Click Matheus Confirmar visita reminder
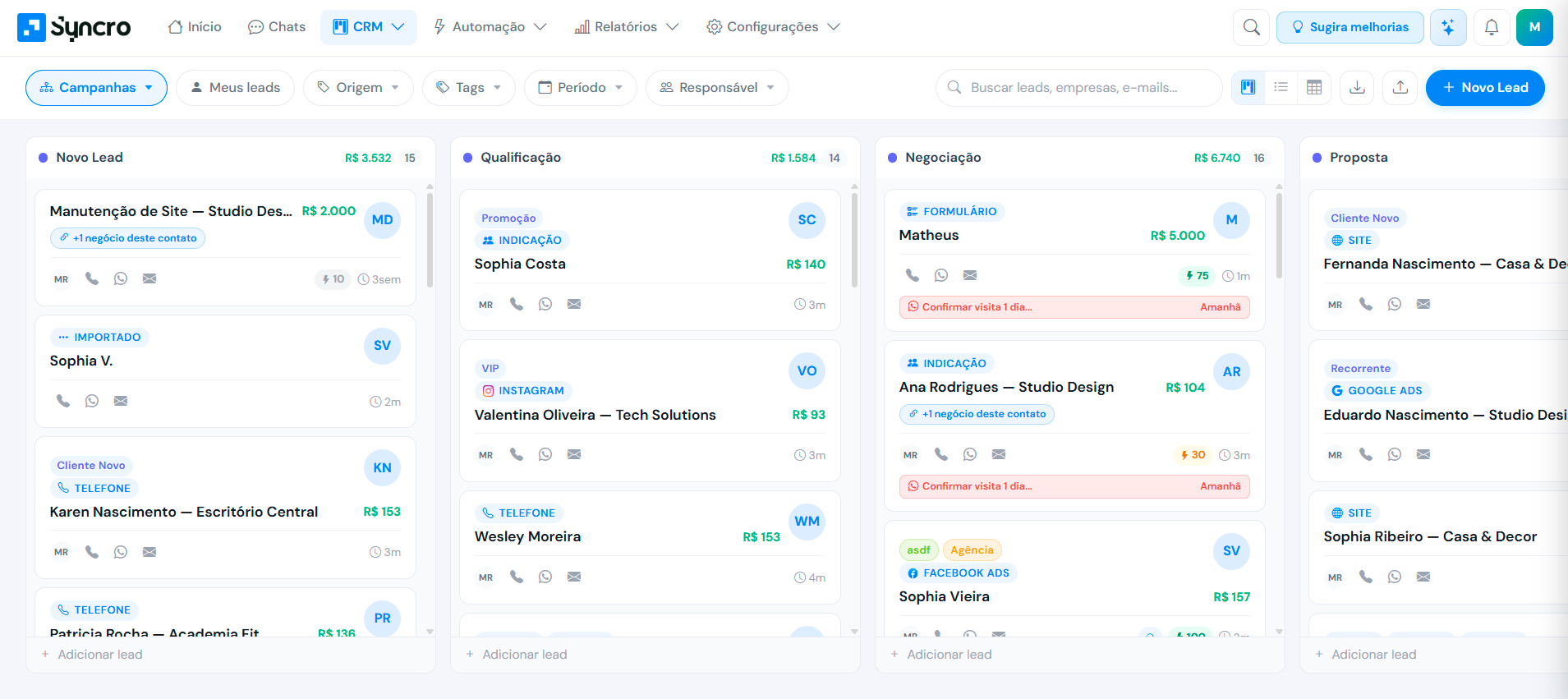This screenshot has width=1568, height=699. click(x=1074, y=307)
